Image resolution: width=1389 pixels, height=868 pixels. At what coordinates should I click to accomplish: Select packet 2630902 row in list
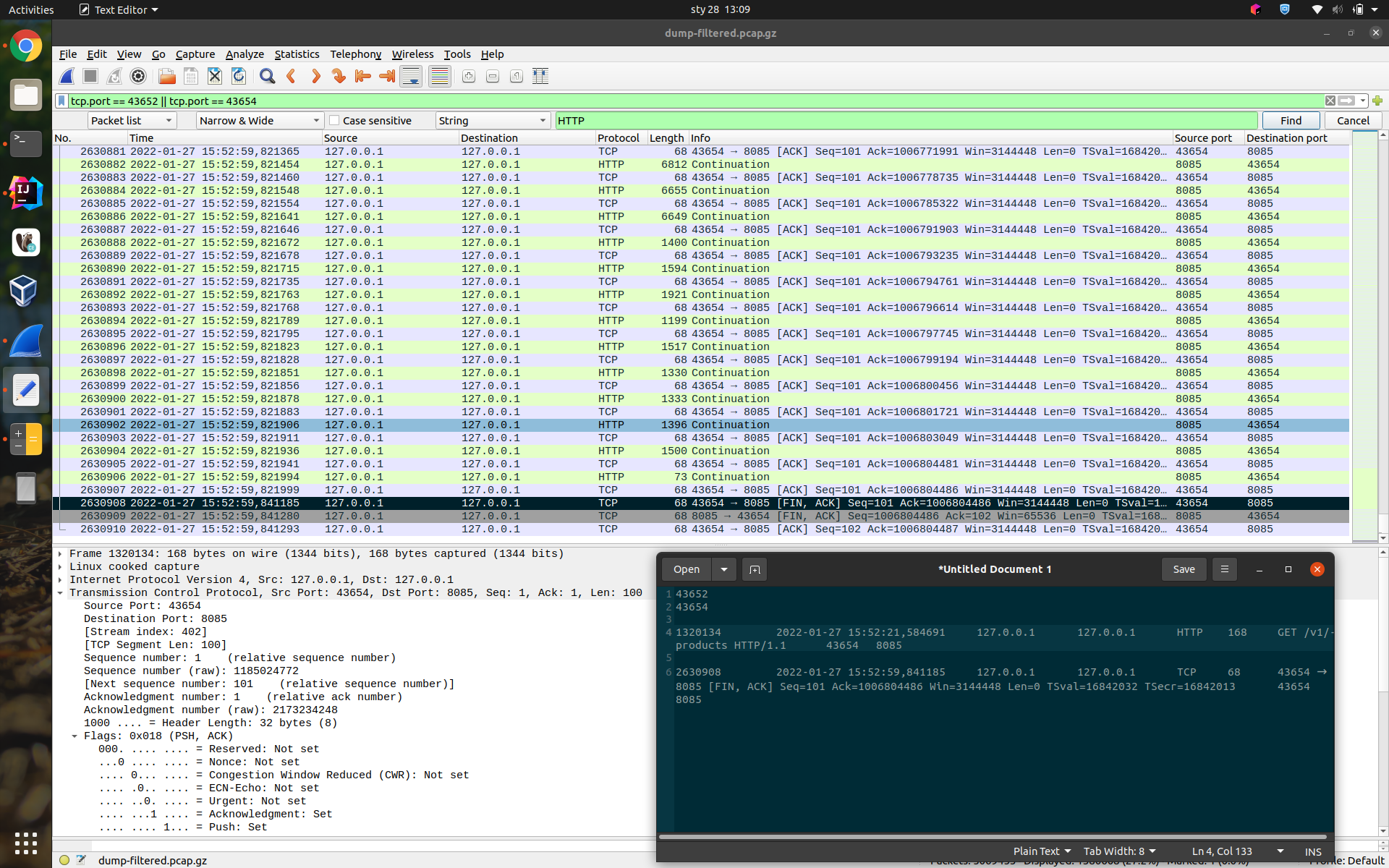700,425
